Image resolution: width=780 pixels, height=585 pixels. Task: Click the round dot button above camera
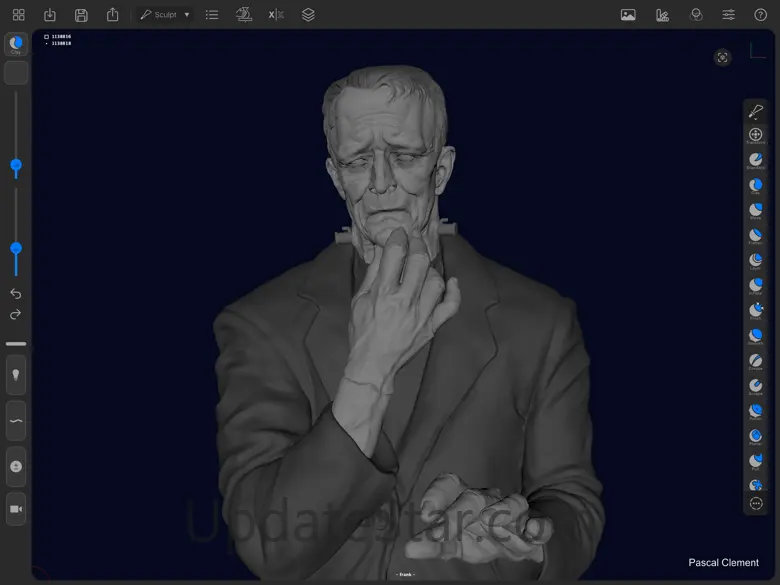16,467
